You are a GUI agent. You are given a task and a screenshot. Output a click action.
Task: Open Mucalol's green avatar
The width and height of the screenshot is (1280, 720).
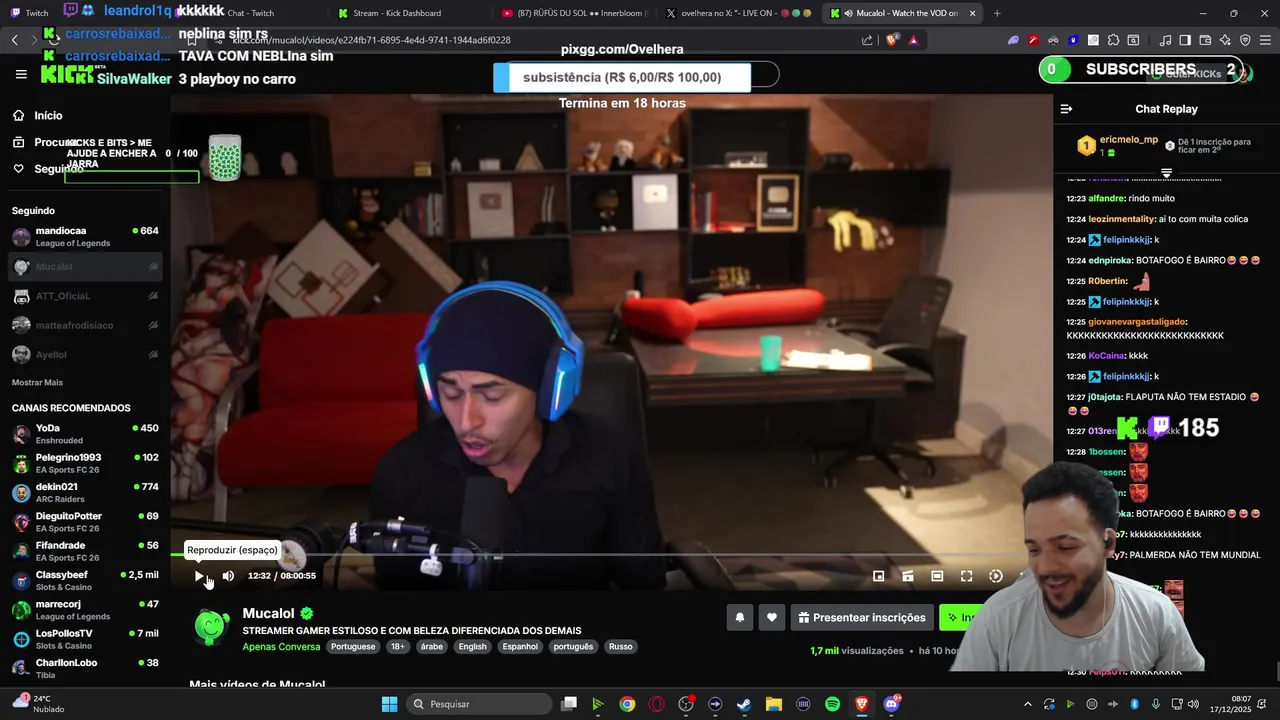click(211, 626)
